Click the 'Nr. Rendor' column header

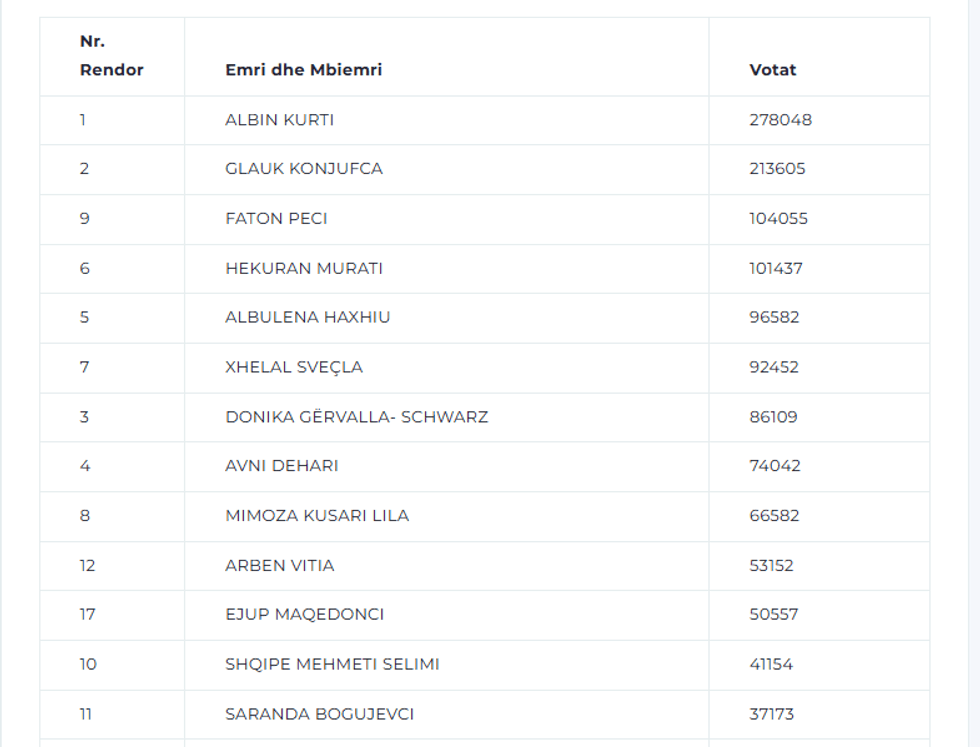[x=111, y=56]
